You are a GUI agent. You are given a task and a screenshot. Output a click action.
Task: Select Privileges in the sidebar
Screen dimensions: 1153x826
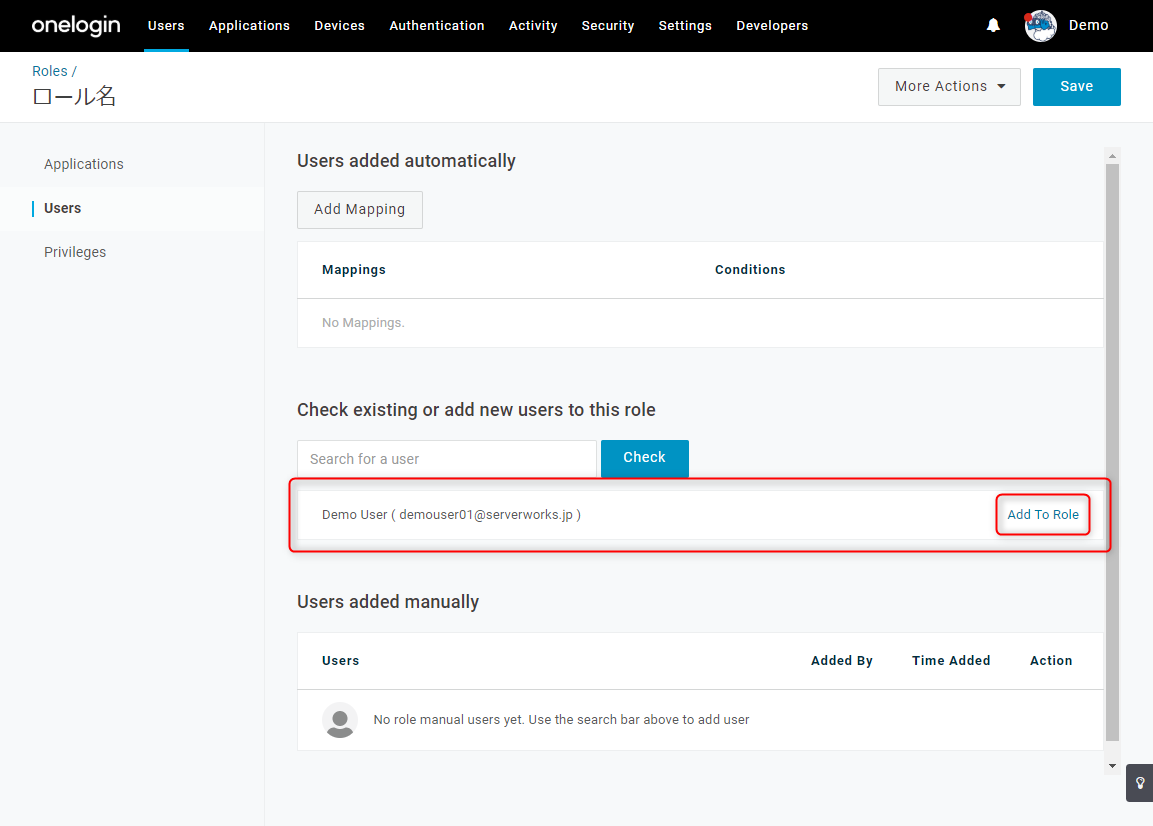click(75, 252)
